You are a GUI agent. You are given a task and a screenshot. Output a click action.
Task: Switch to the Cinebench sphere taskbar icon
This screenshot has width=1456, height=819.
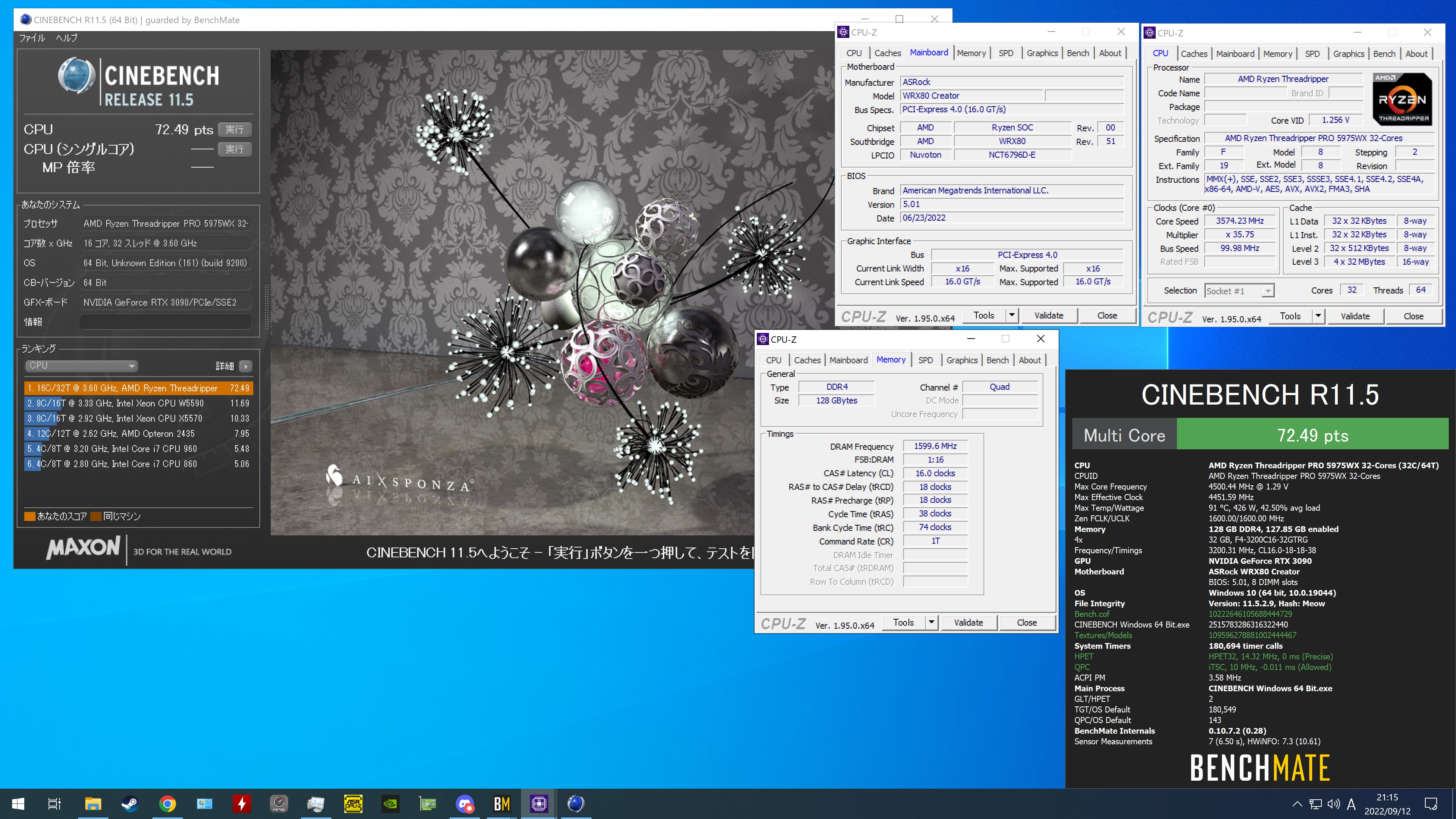click(x=576, y=803)
